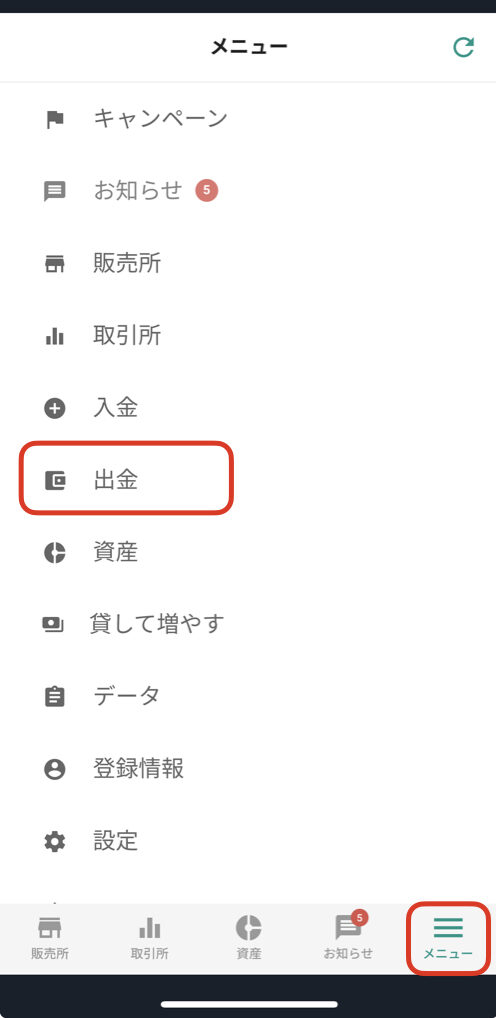Viewport: 496px width, 1018px height.
Task: Select the flag icon beside キャンペーン
Action: point(55,119)
